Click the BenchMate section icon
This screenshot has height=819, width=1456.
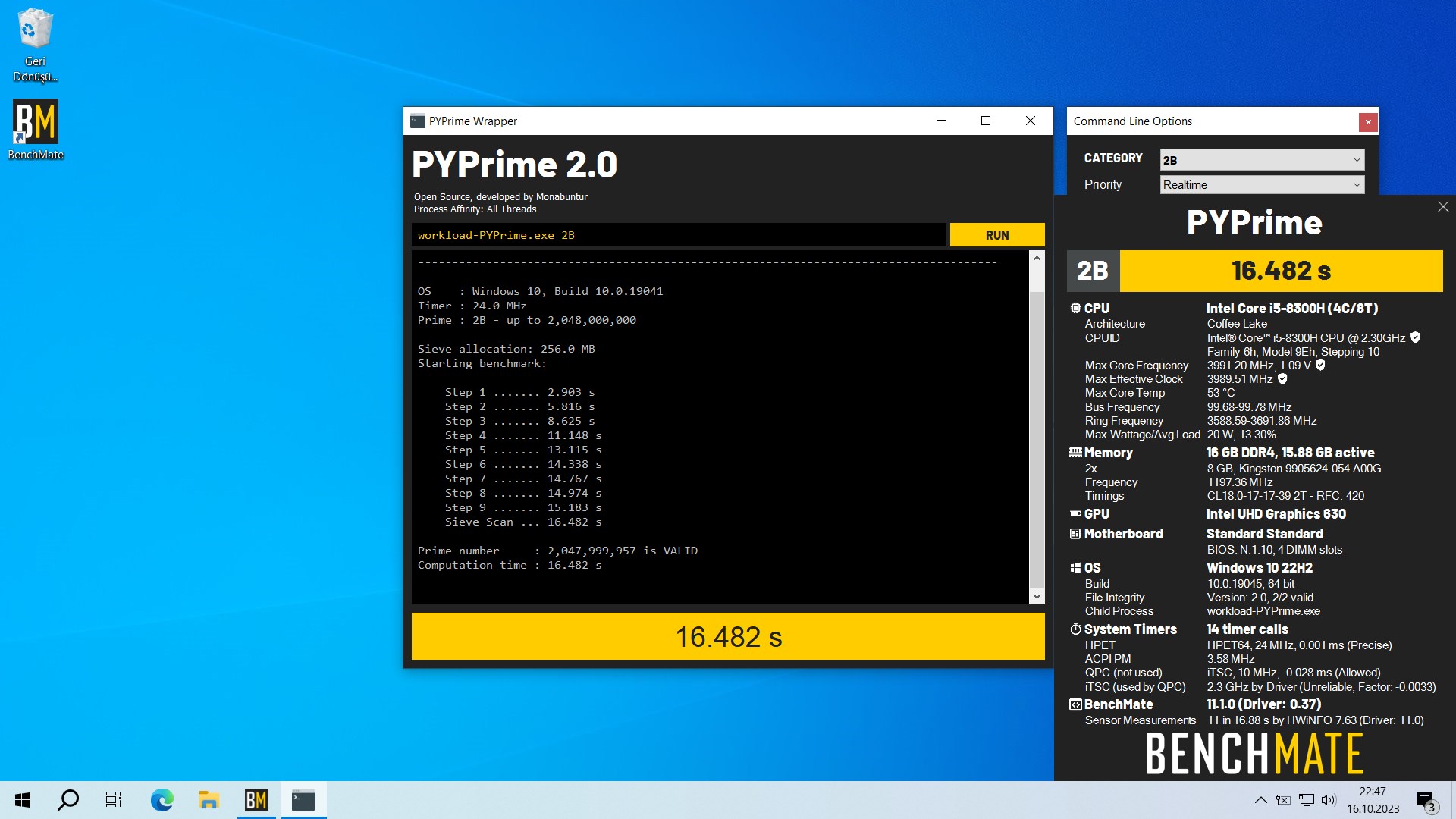(1075, 704)
